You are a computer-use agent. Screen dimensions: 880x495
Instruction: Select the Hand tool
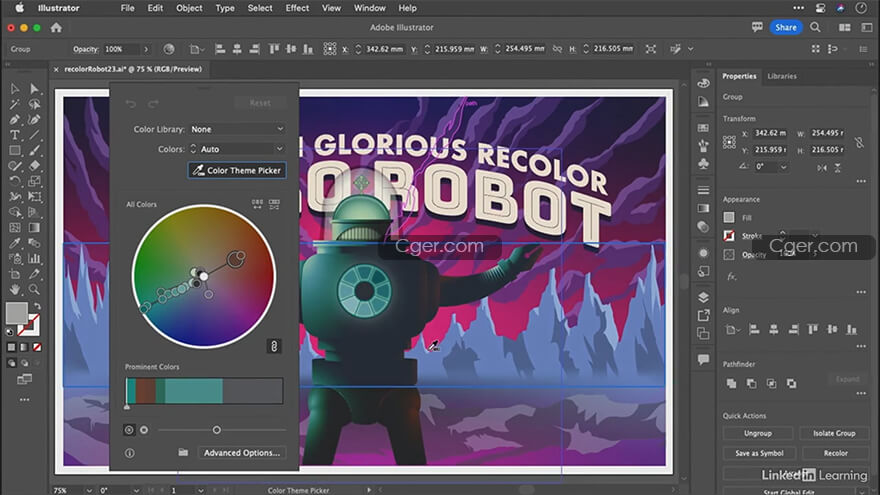(15, 290)
